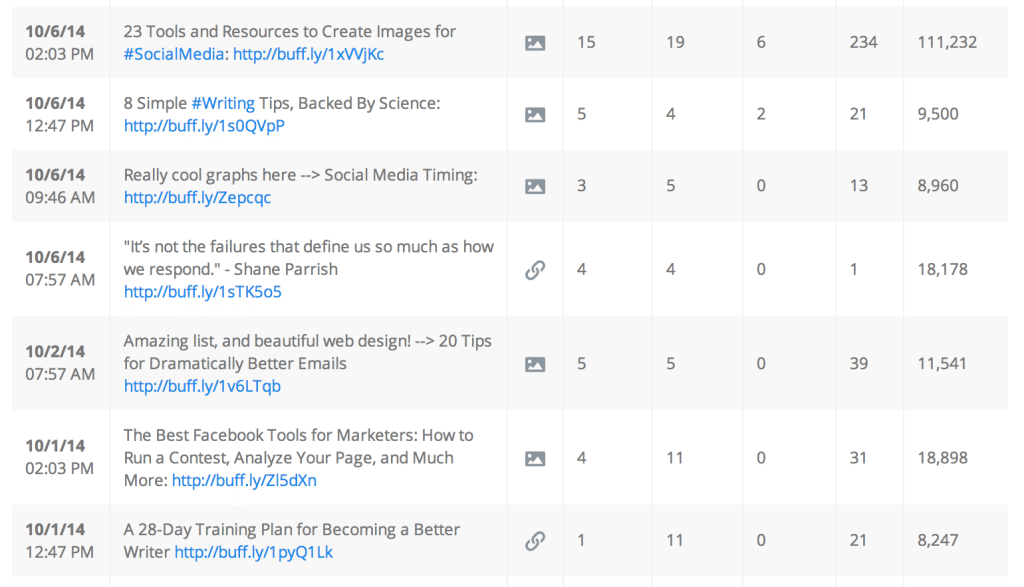Open link buff.ly/Zl5dXn

coord(244,481)
